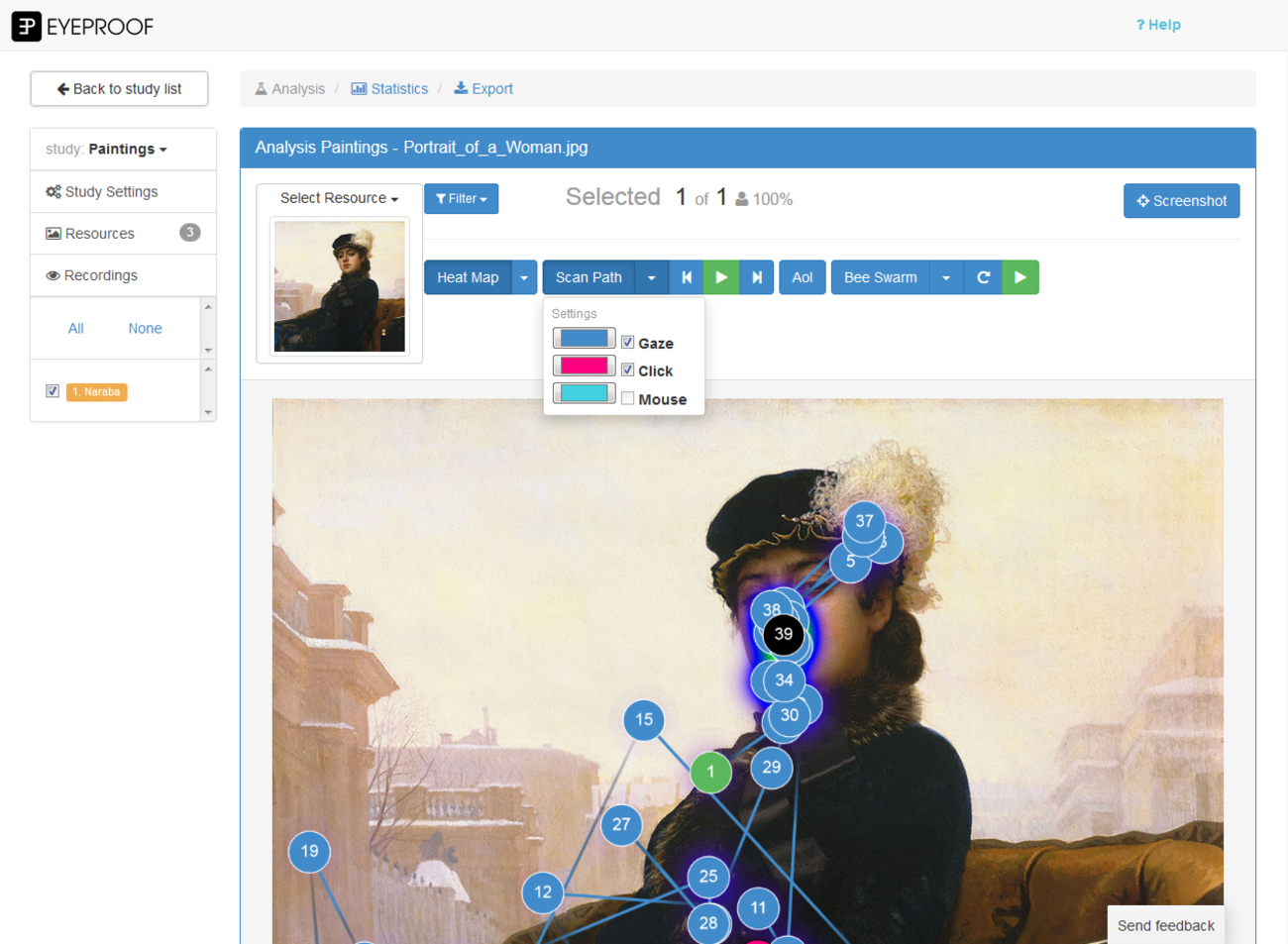1288x944 pixels.
Task: Click fixation marker 39 on the face
Action: 784,634
